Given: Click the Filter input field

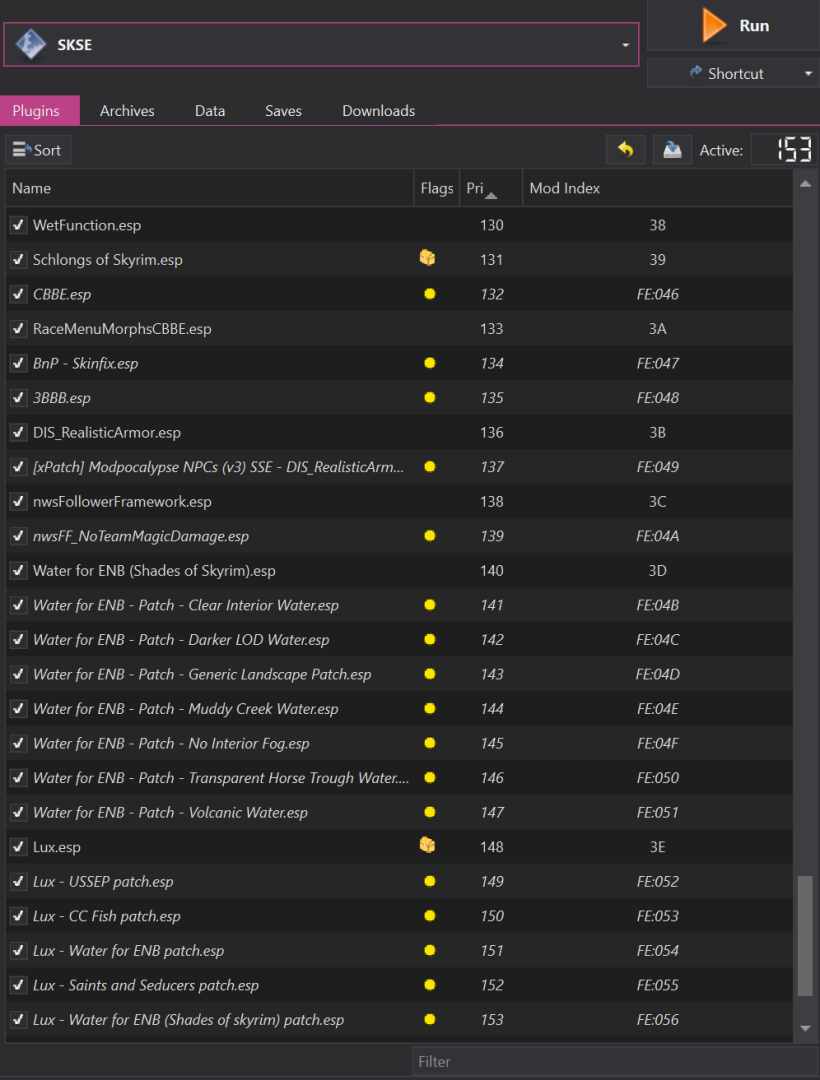Looking at the screenshot, I should click(x=614, y=1061).
